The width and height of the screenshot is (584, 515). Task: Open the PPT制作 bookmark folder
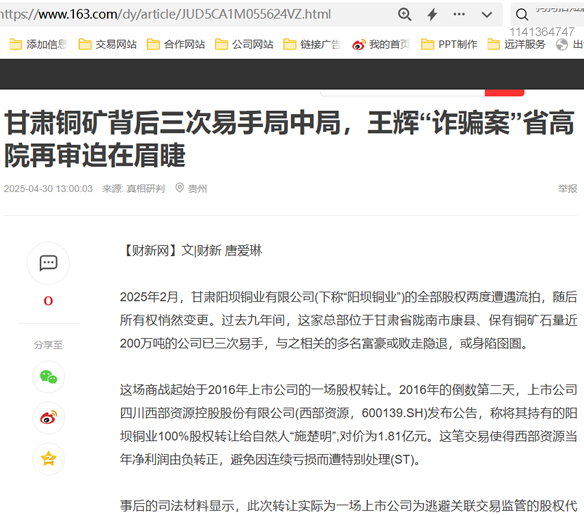[449, 44]
